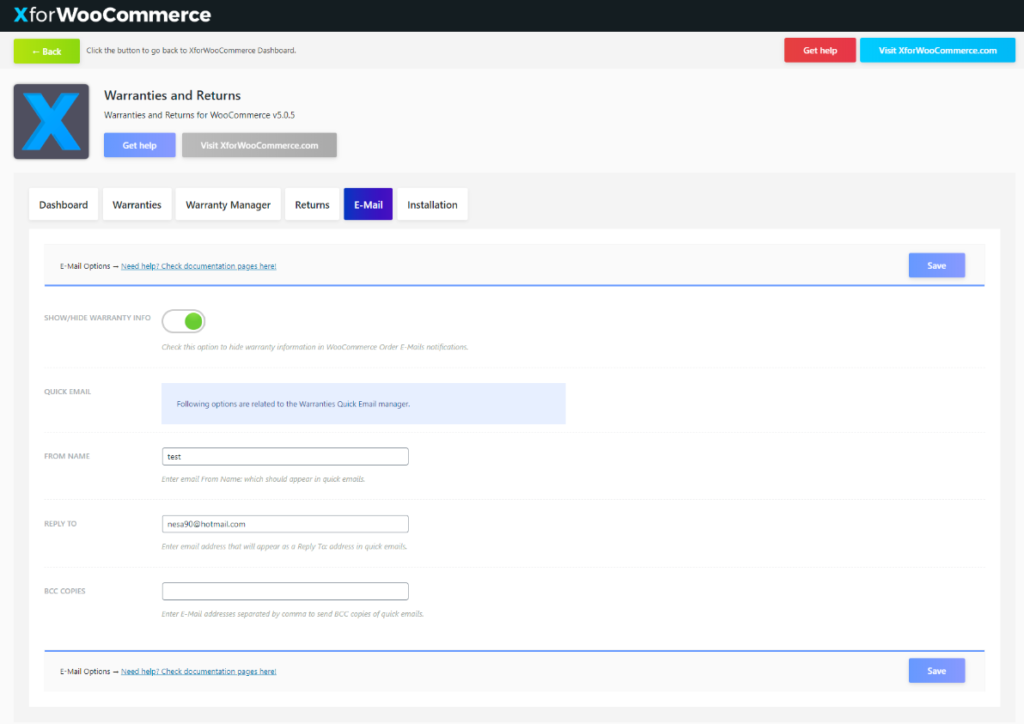The height and width of the screenshot is (724, 1024).
Task: Click the REPLY TO label
Action: pyautogui.click(x=60, y=524)
